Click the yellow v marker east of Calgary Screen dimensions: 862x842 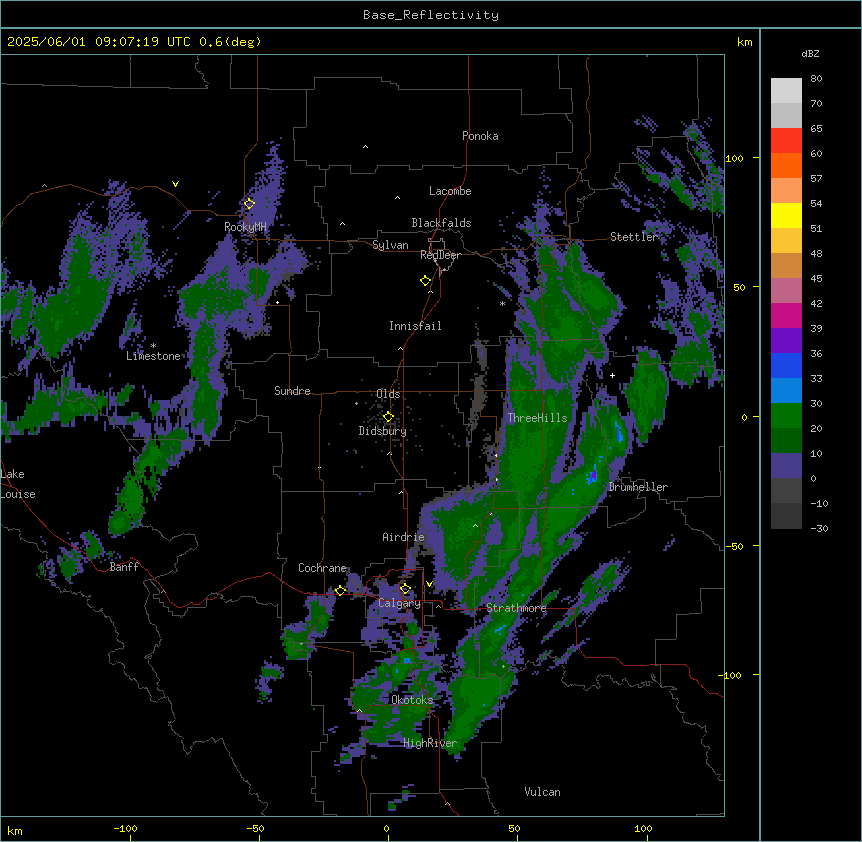coord(429,583)
